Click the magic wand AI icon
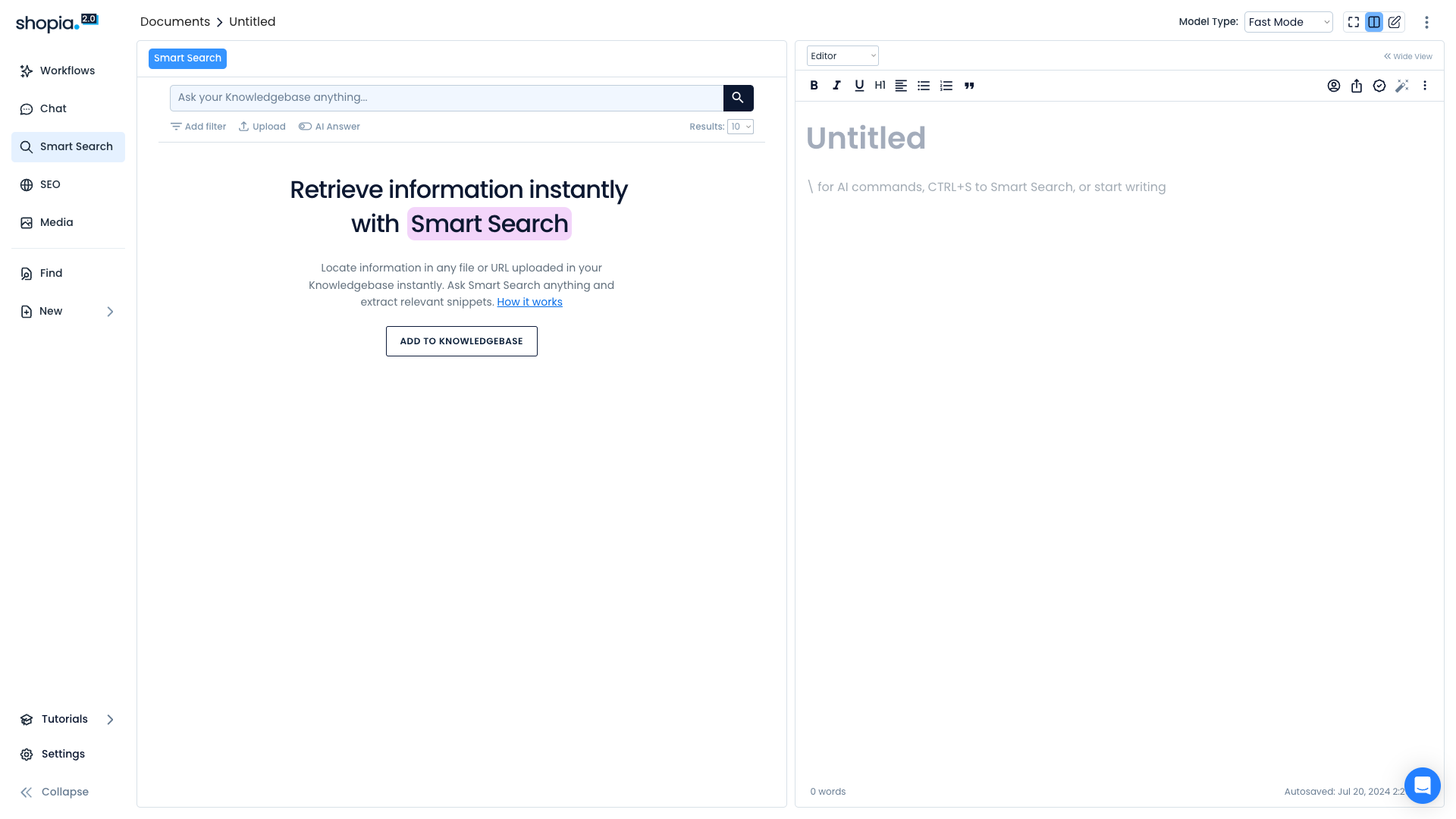The width and height of the screenshot is (1456, 819). (x=1401, y=86)
